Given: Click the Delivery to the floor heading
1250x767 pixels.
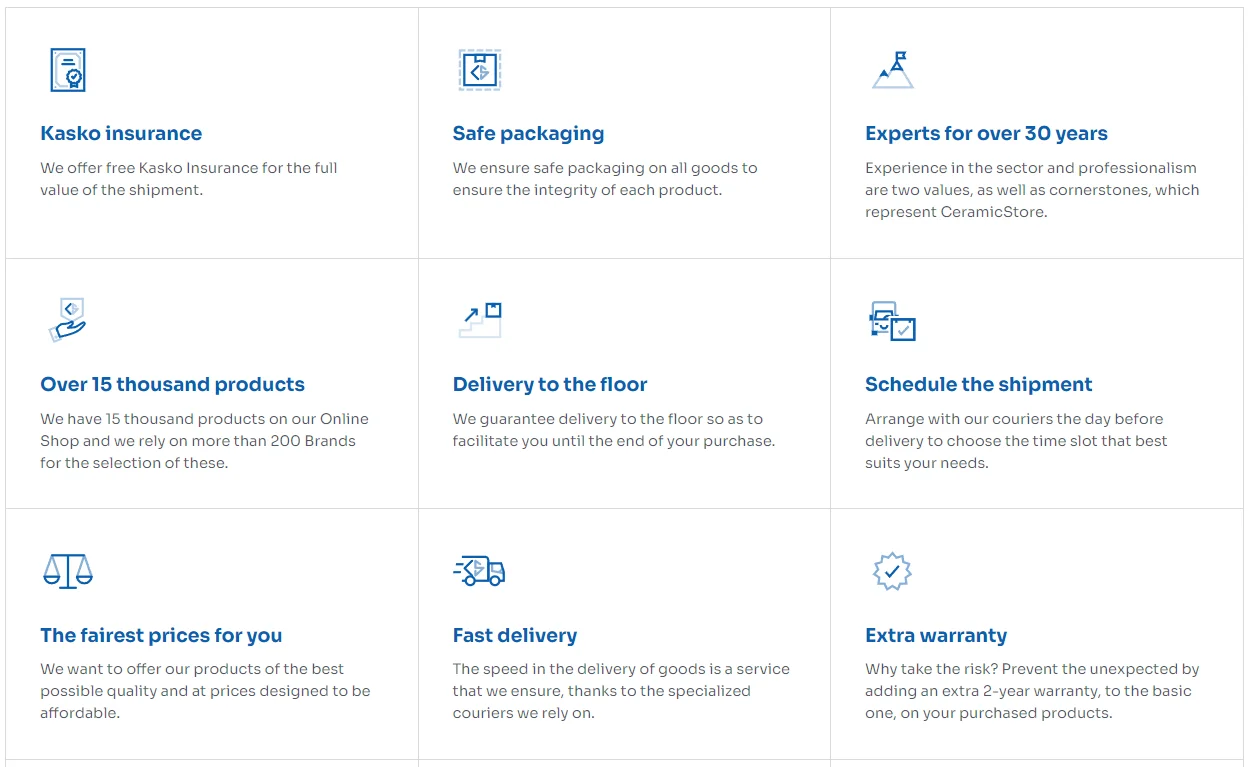Looking at the screenshot, I should (x=549, y=385).
